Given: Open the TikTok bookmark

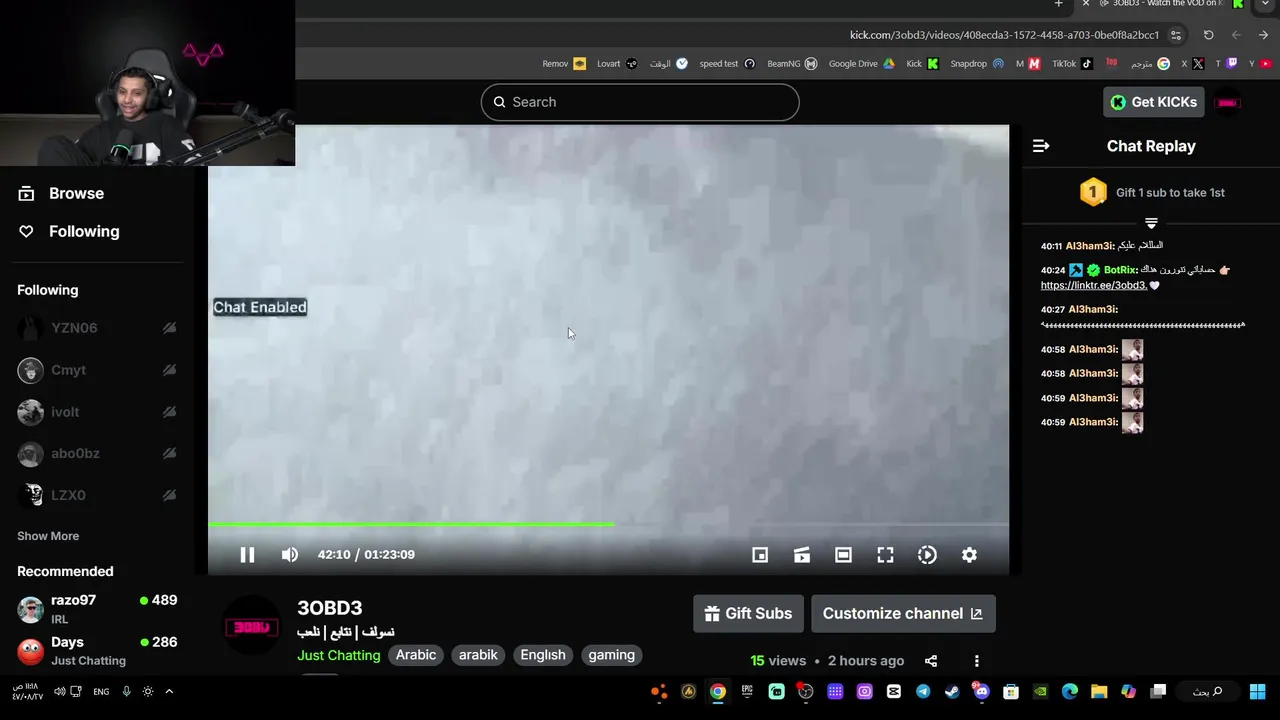Looking at the screenshot, I should 1072,64.
